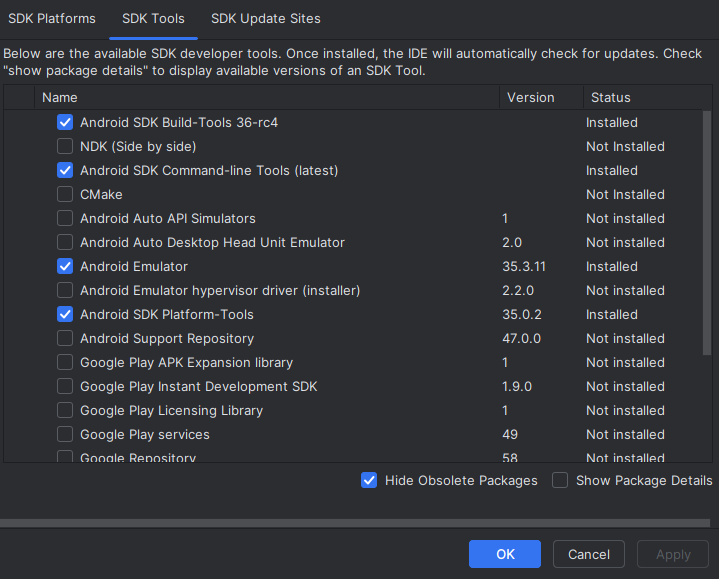The height and width of the screenshot is (579, 719).
Task: Check Android Emulator hypervisor driver checkbox
Action: click(x=65, y=290)
